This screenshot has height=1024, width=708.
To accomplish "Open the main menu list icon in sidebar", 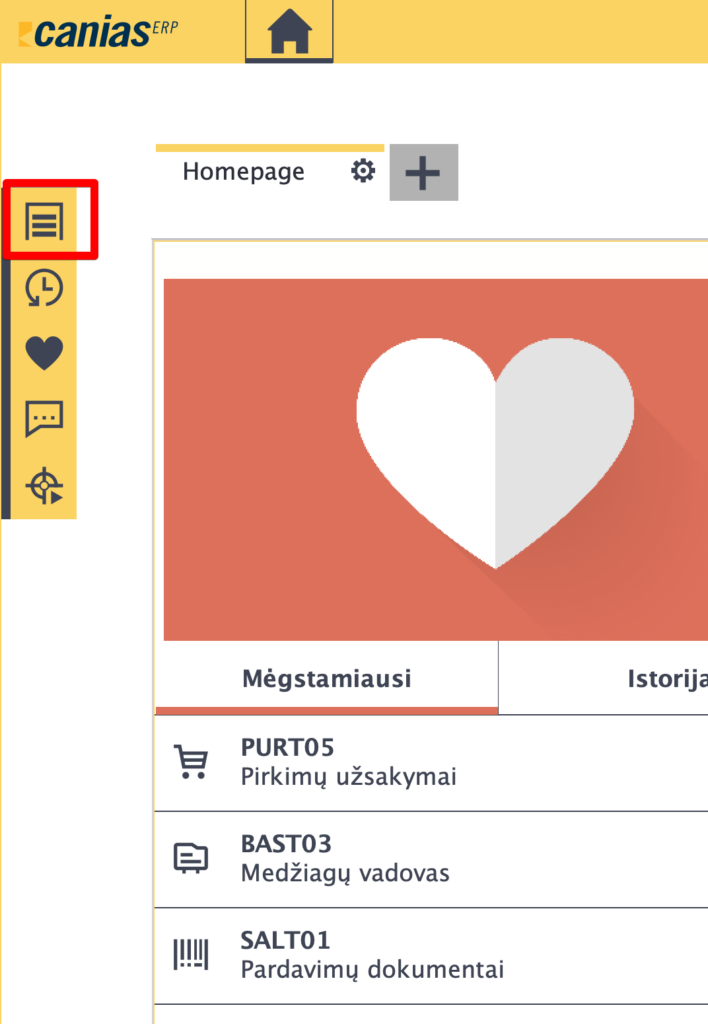I will tap(45, 220).
